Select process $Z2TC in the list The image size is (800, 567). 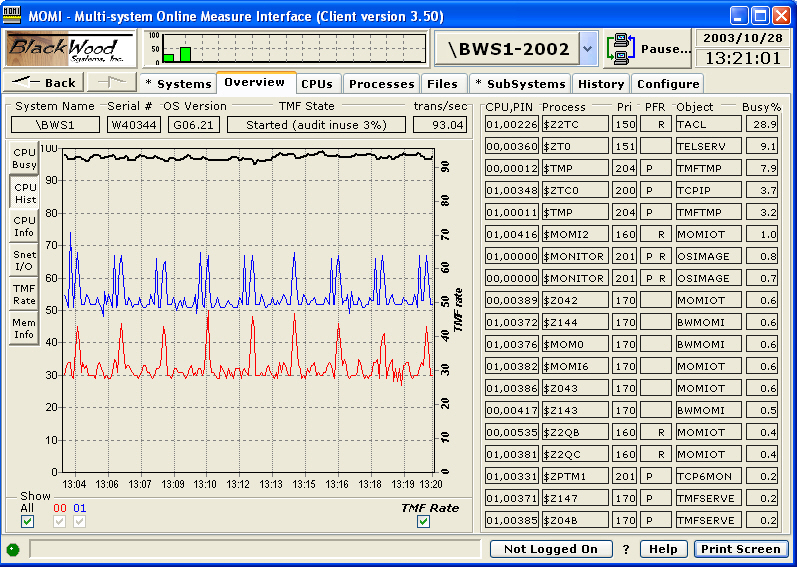point(575,124)
